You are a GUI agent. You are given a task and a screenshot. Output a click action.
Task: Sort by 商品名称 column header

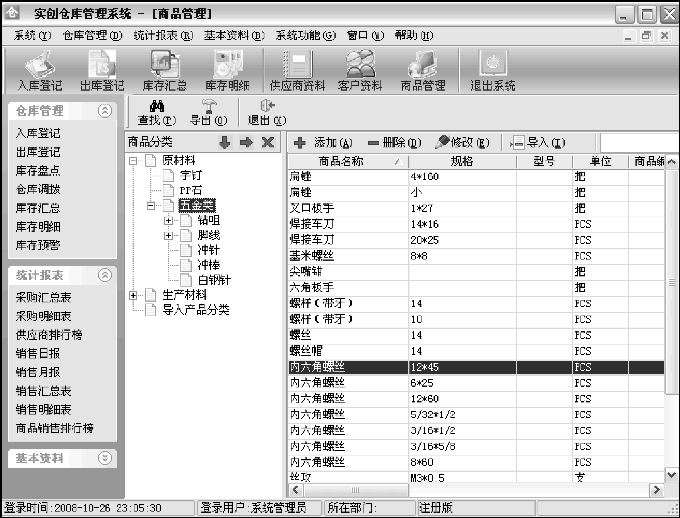pos(348,161)
